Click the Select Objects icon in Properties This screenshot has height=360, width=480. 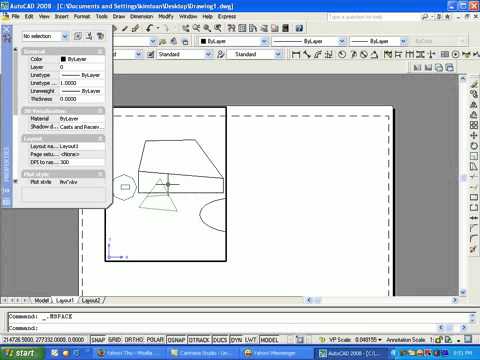pyautogui.click(x=89, y=36)
